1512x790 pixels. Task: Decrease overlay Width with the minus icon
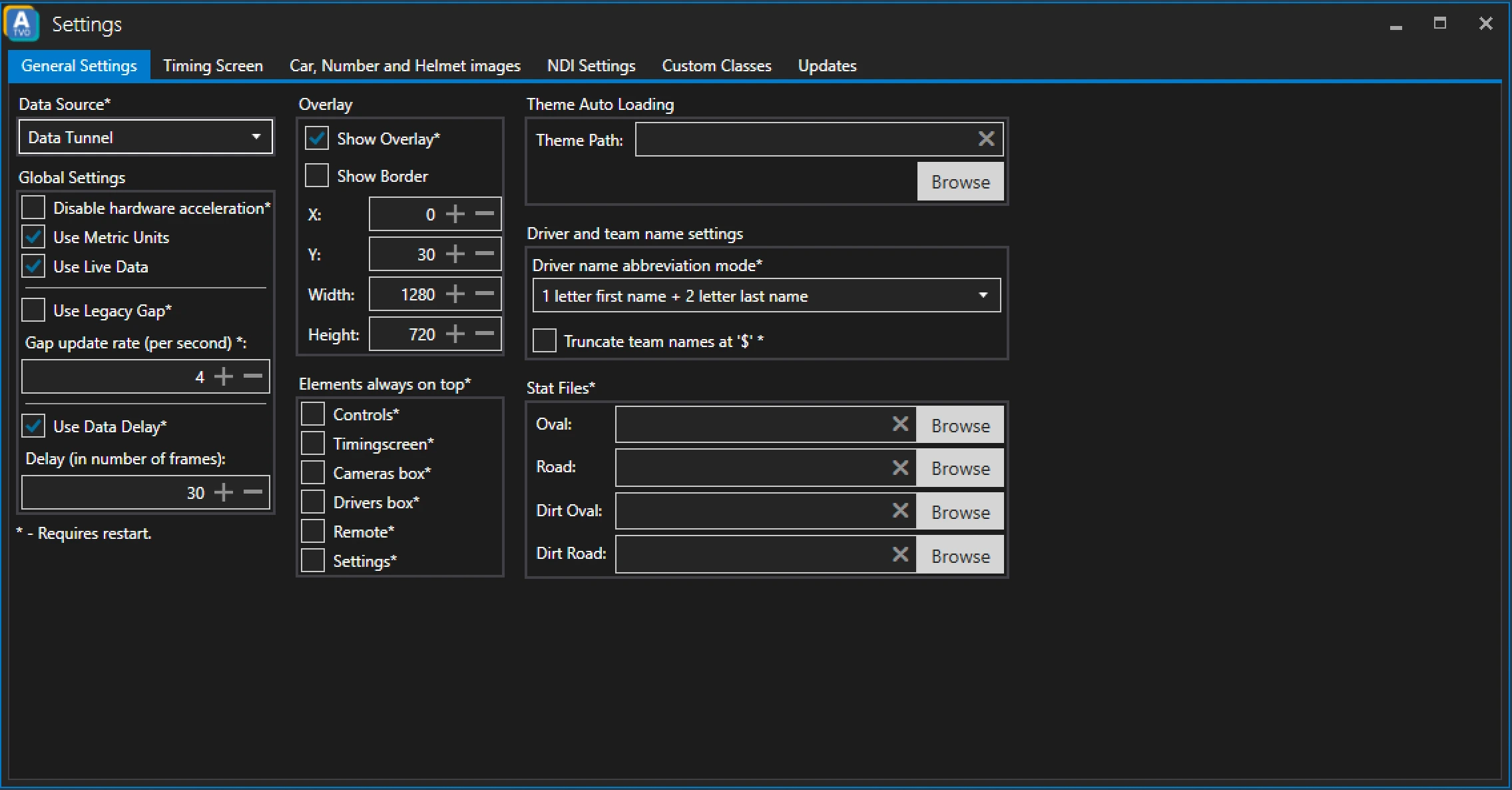click(x=485, y=294)
